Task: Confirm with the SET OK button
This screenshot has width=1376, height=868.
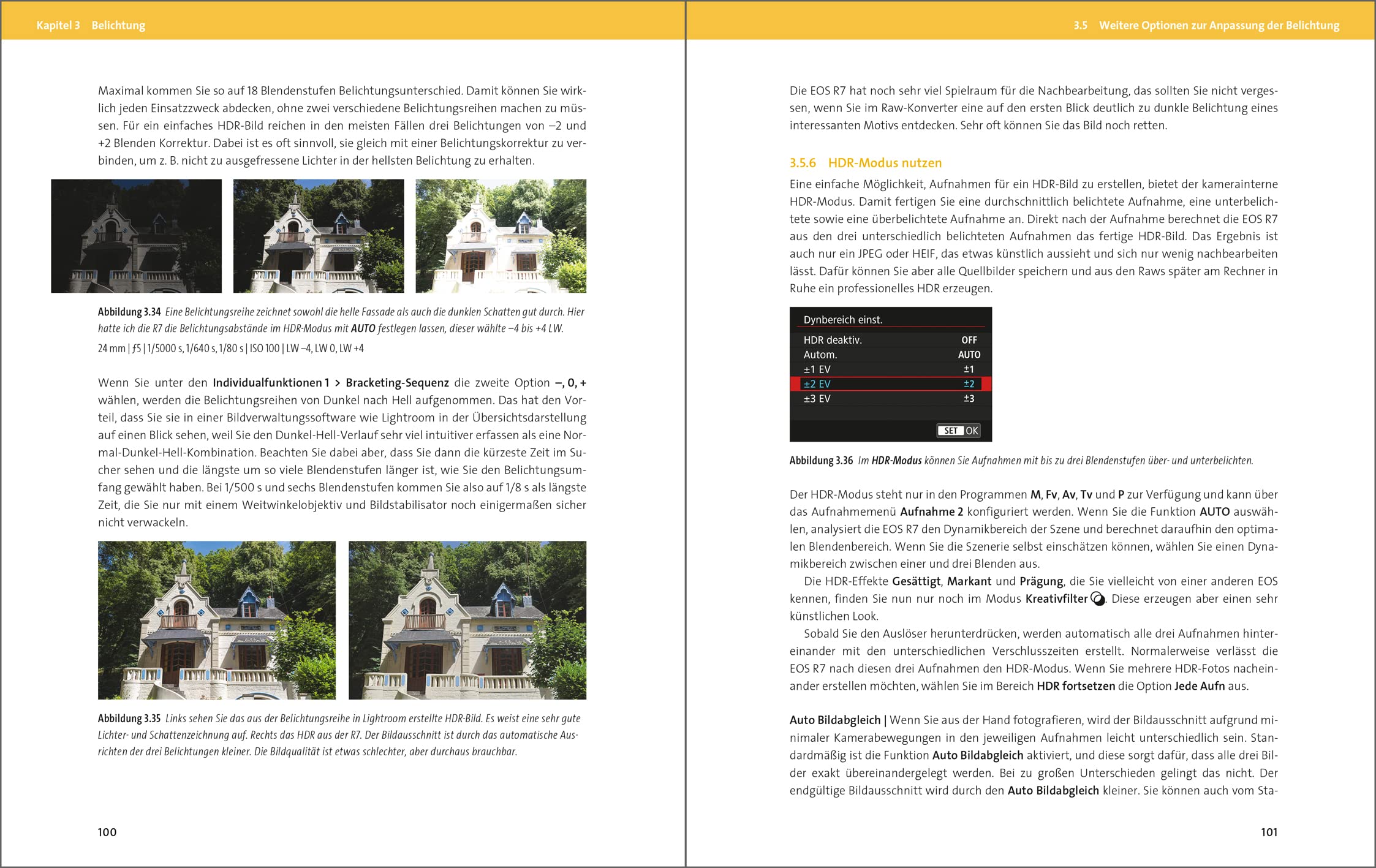Action: coord(958,431)
